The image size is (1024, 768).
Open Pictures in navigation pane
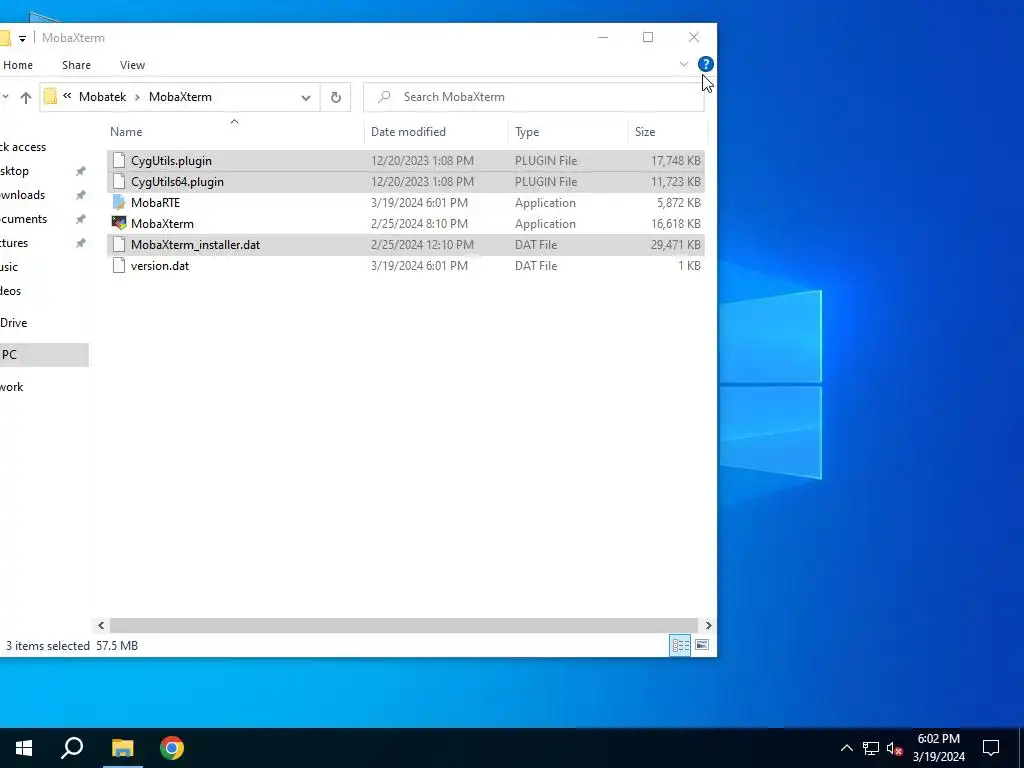pos(14,243)
